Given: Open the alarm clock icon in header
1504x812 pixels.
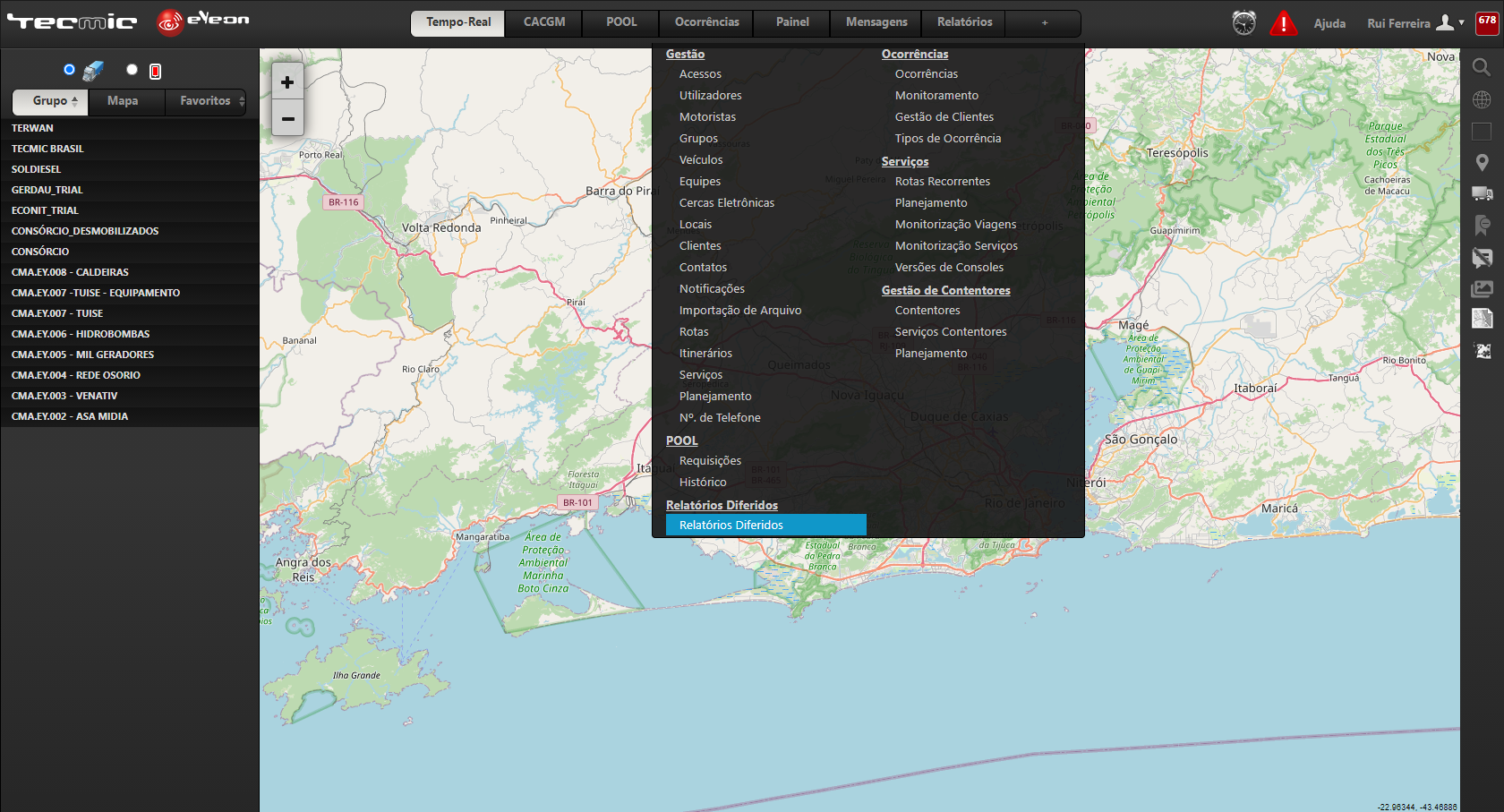Looking at the screenshot, I should [x=1244, y=23].
